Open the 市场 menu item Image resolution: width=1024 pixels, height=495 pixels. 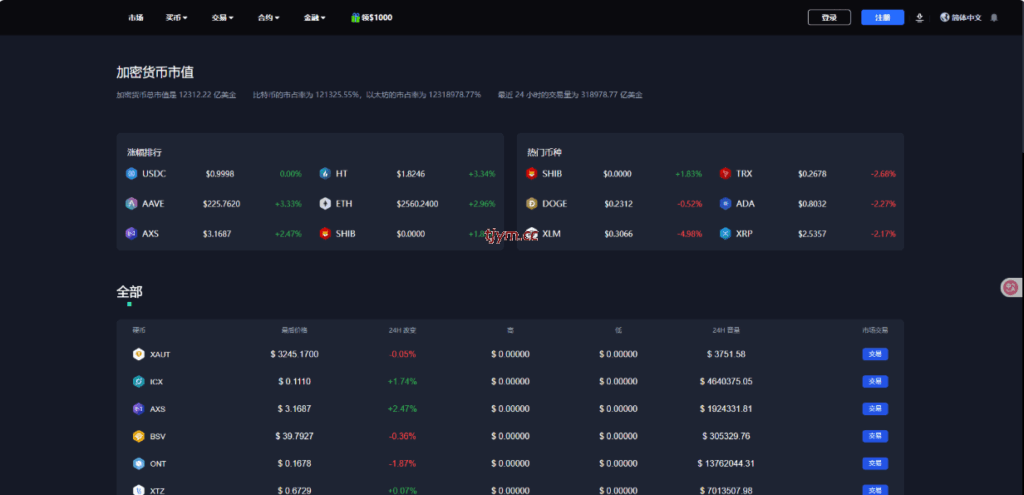[x=136, y=18]
